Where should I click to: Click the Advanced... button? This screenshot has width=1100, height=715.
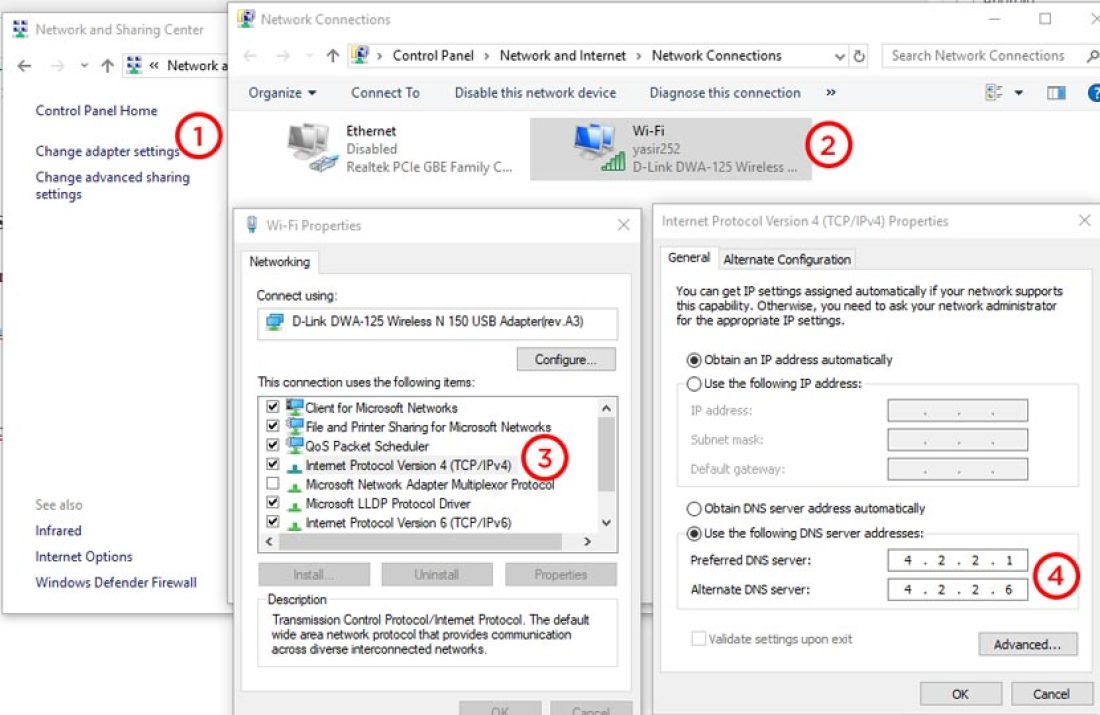click(1027, 644)
